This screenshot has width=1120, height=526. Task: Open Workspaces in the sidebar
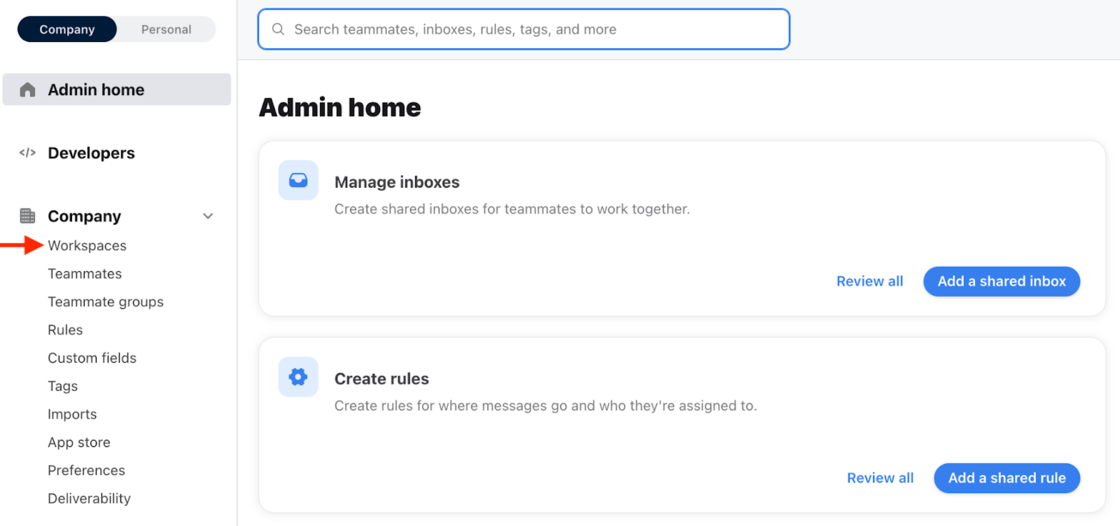(87, 246)
